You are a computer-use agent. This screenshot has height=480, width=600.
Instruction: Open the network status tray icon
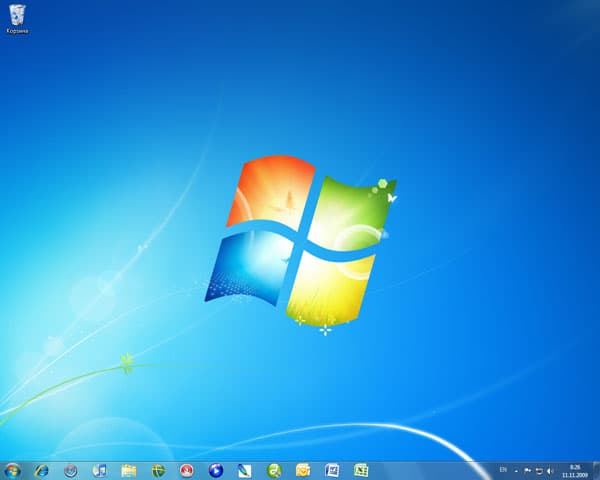[x=539, y=470]
